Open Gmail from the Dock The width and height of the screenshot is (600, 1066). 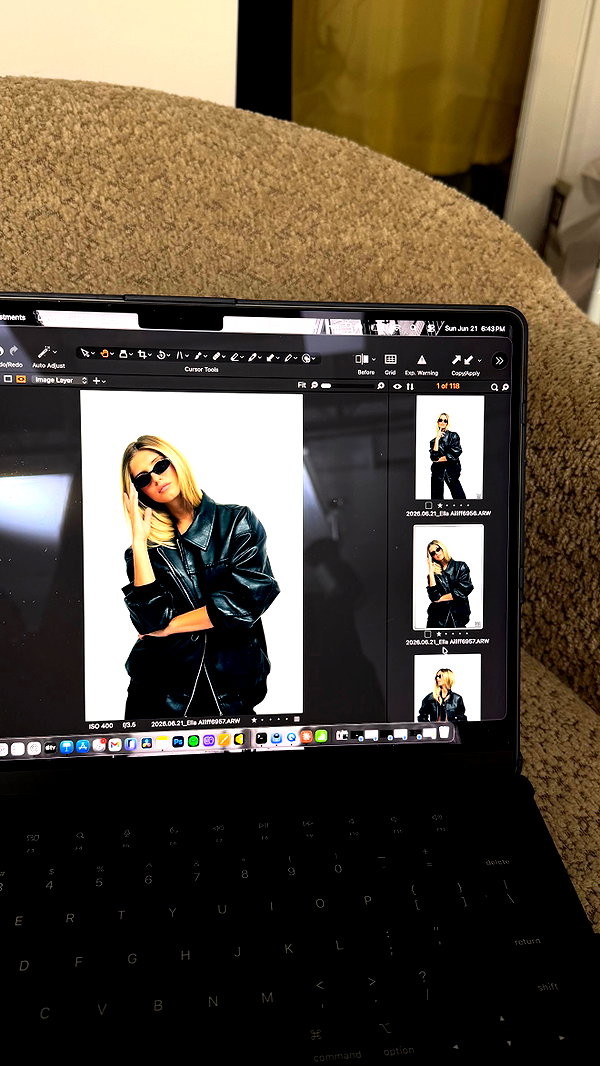point(115,745)
